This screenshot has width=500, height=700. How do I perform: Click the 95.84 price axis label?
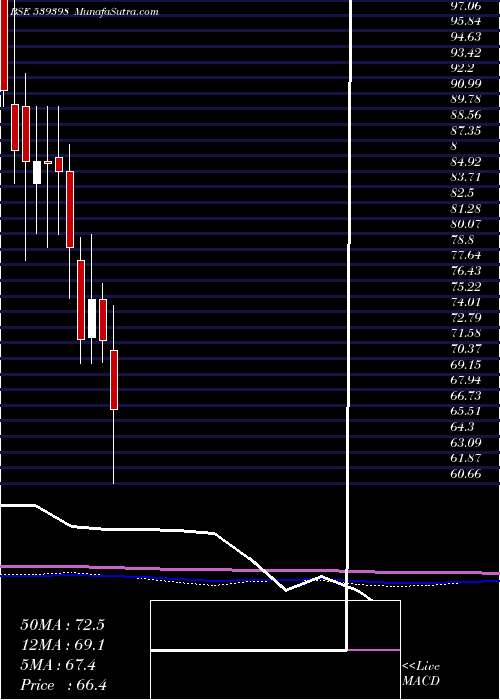466,21
